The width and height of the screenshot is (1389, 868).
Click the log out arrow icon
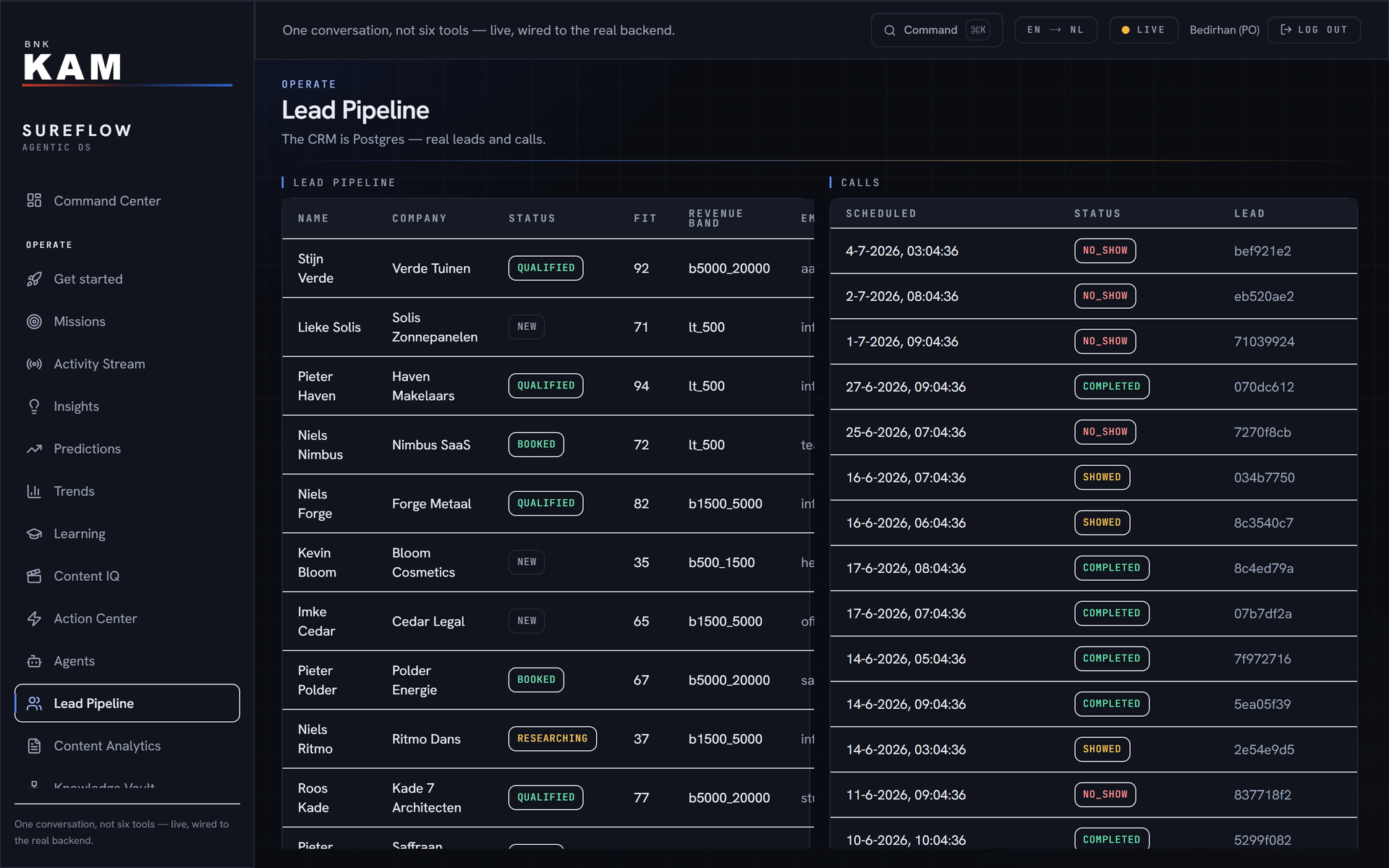(x=1286, y=30)
